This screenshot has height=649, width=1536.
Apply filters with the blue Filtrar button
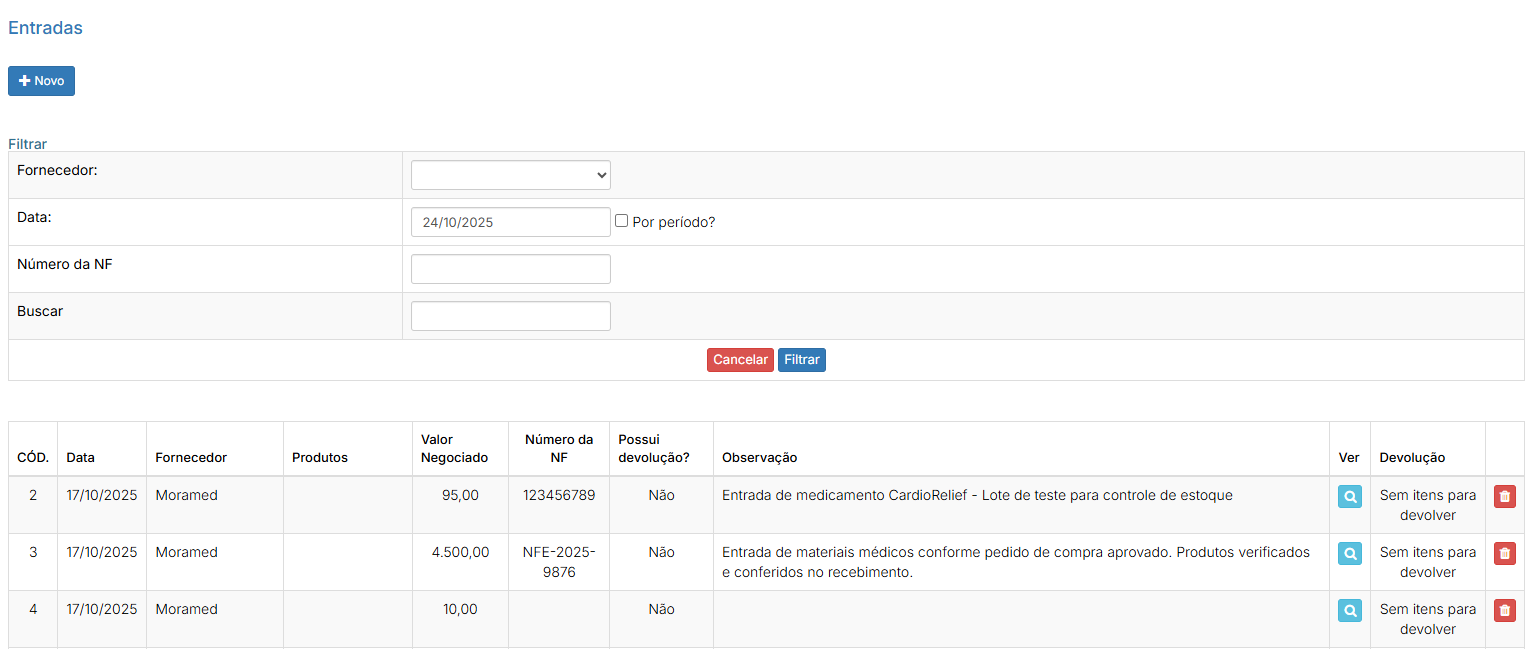(801, 360)
